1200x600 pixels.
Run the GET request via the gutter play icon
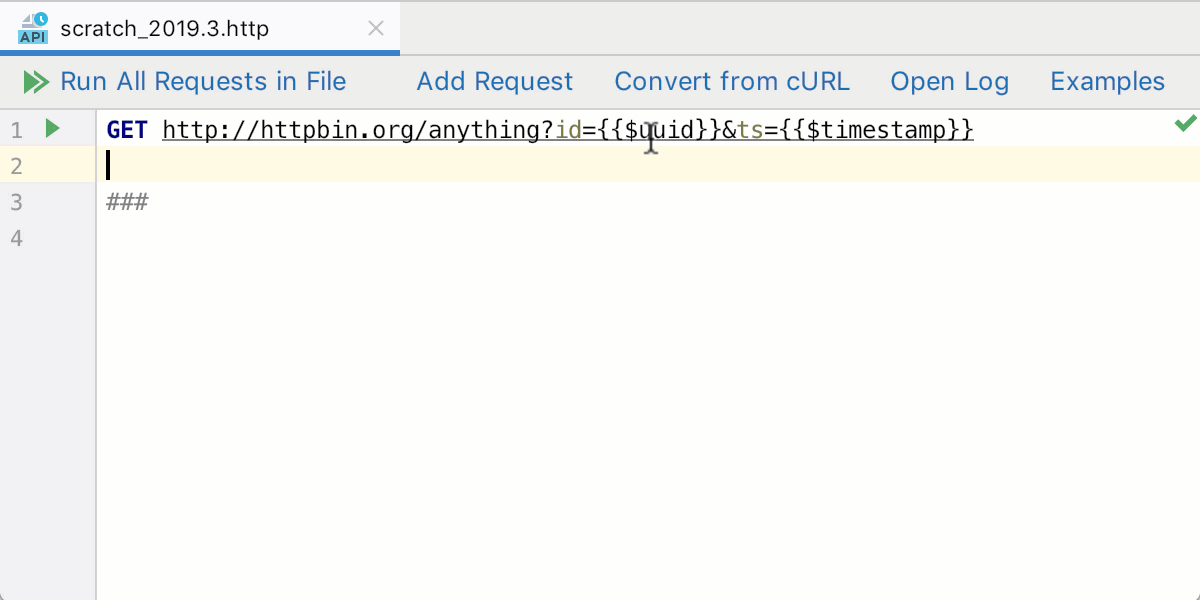[52, 129]
